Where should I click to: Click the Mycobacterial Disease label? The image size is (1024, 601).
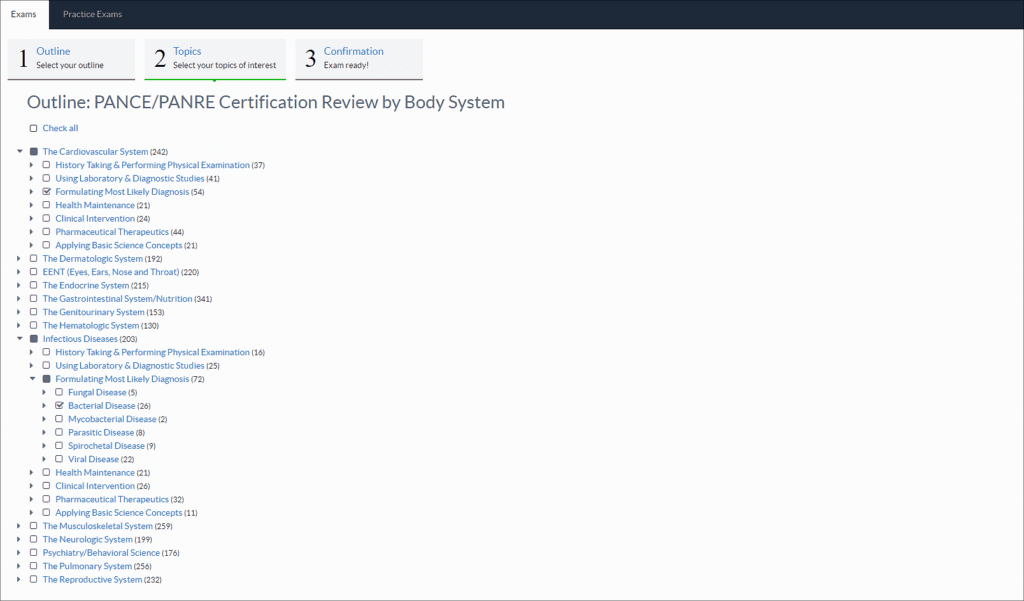tap(112, 419)
